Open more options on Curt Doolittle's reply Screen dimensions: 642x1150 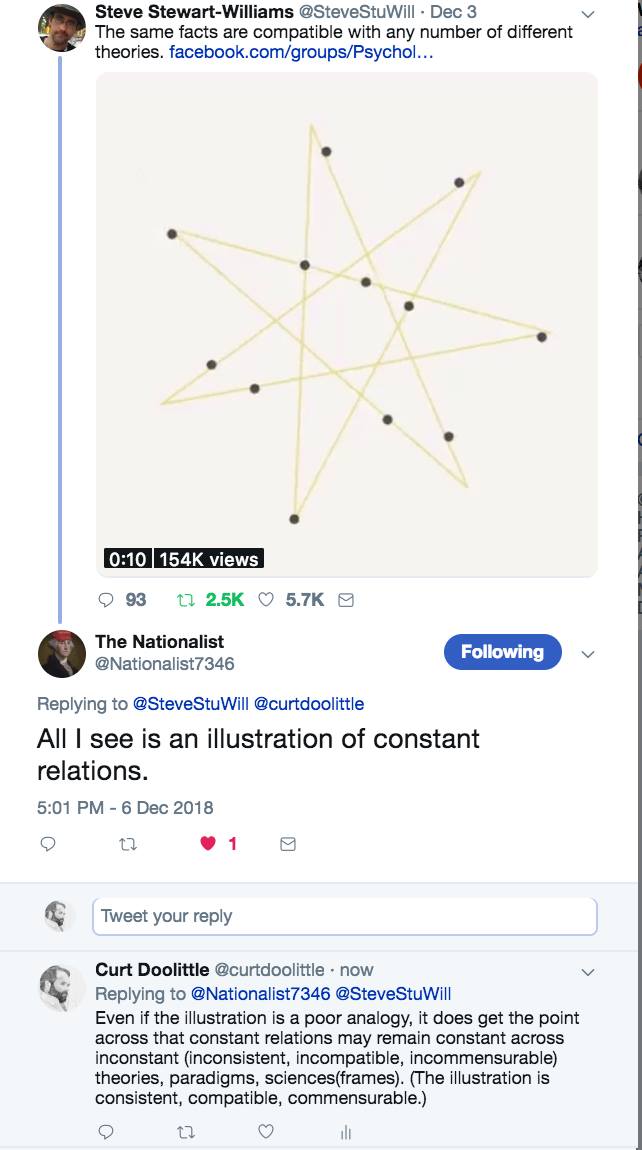(x=588, y=972)
